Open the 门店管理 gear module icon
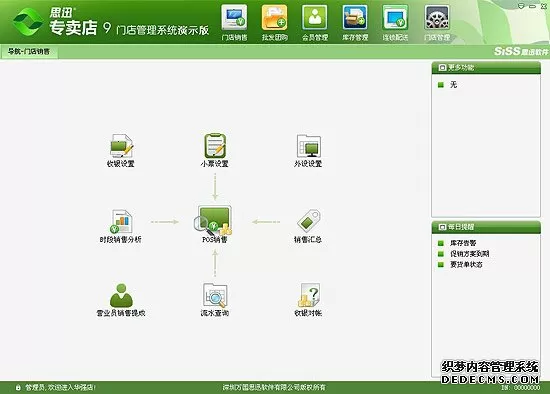This screenshot has width=550, height=394. tap(437, 23)
